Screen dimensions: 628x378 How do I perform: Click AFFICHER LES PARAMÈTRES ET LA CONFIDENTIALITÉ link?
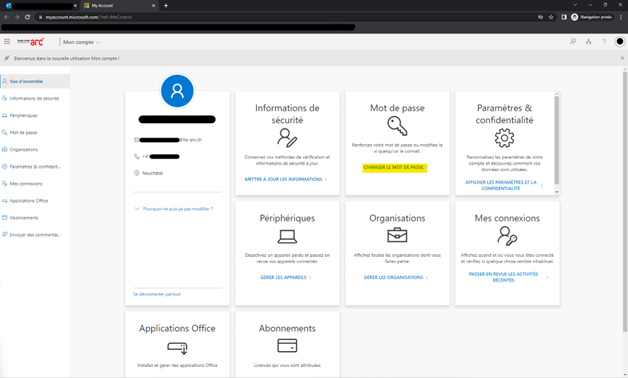[504, 185]
